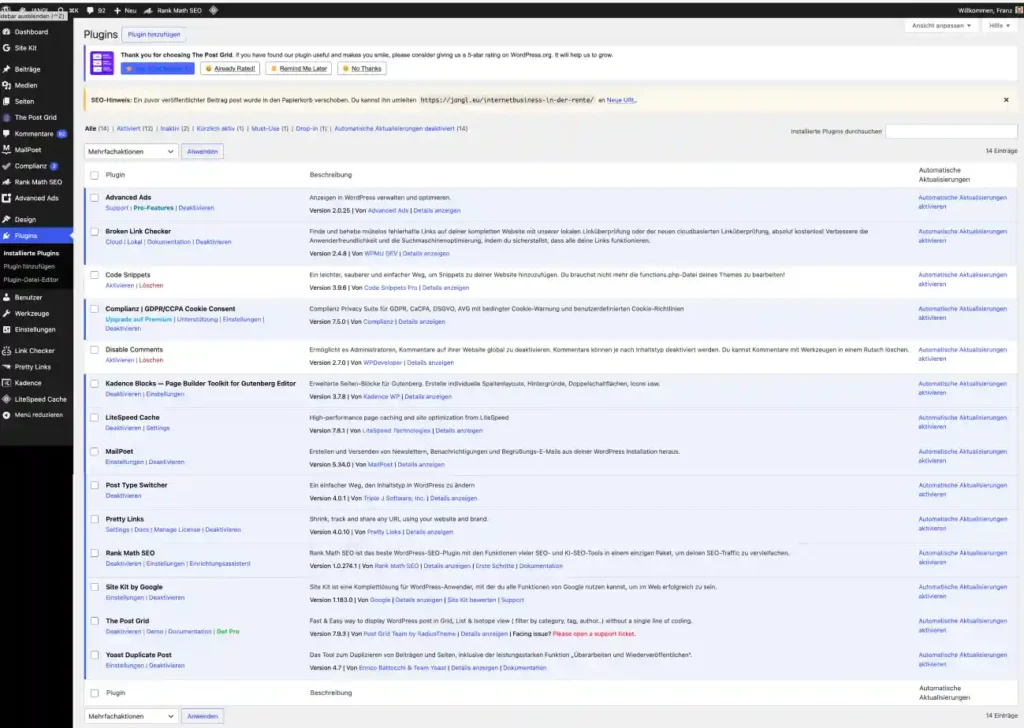Image resolution: width=1024 pixels, height=728 pixels.
Task: Open Rank Math SEO sidebar icon
Action: click(x=7, y=182)
